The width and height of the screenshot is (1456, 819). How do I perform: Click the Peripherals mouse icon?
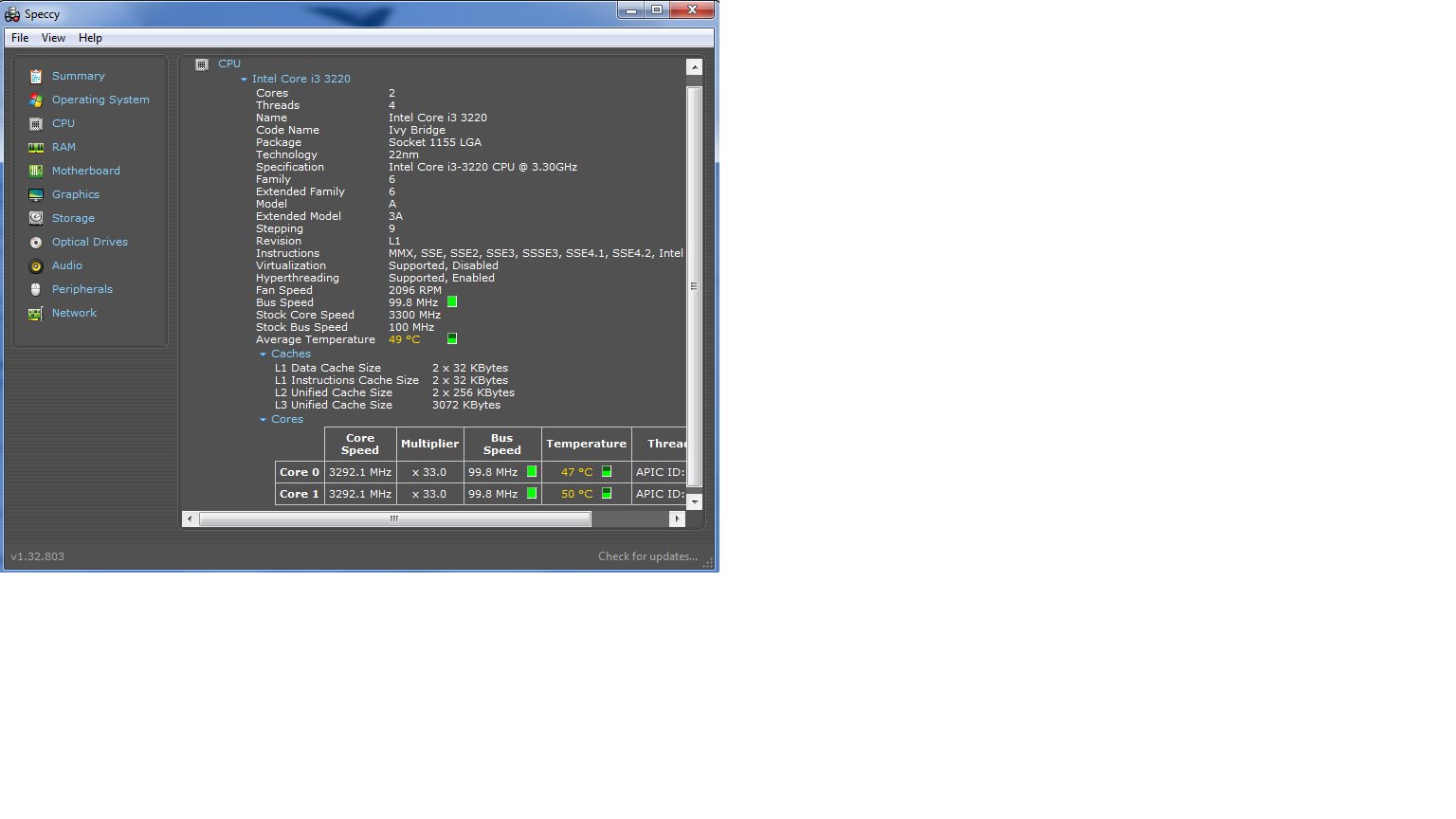click(x=36, y=289)
